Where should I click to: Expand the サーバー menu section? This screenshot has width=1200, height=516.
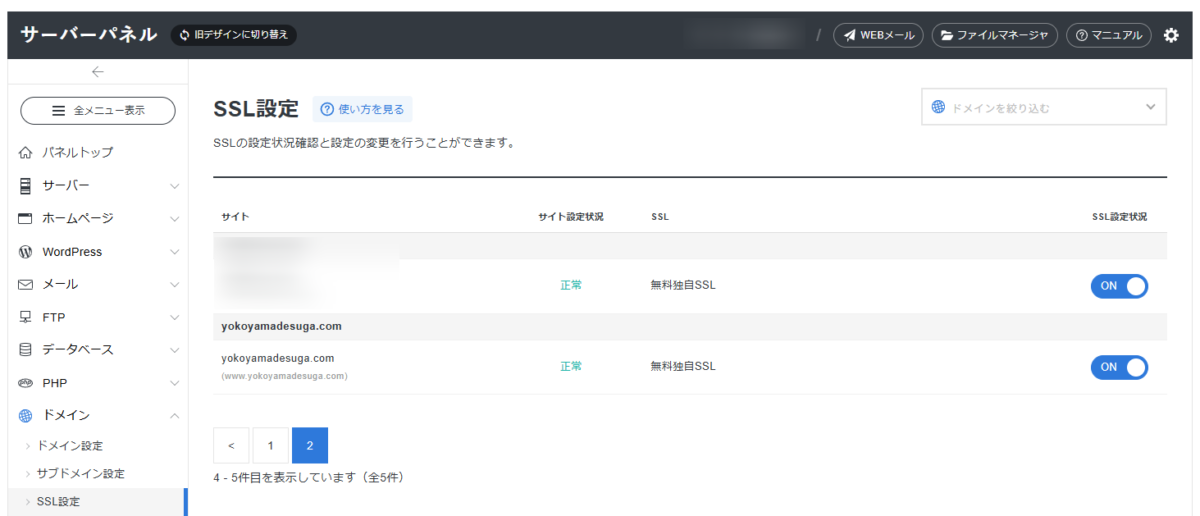[x=97, y=186]
